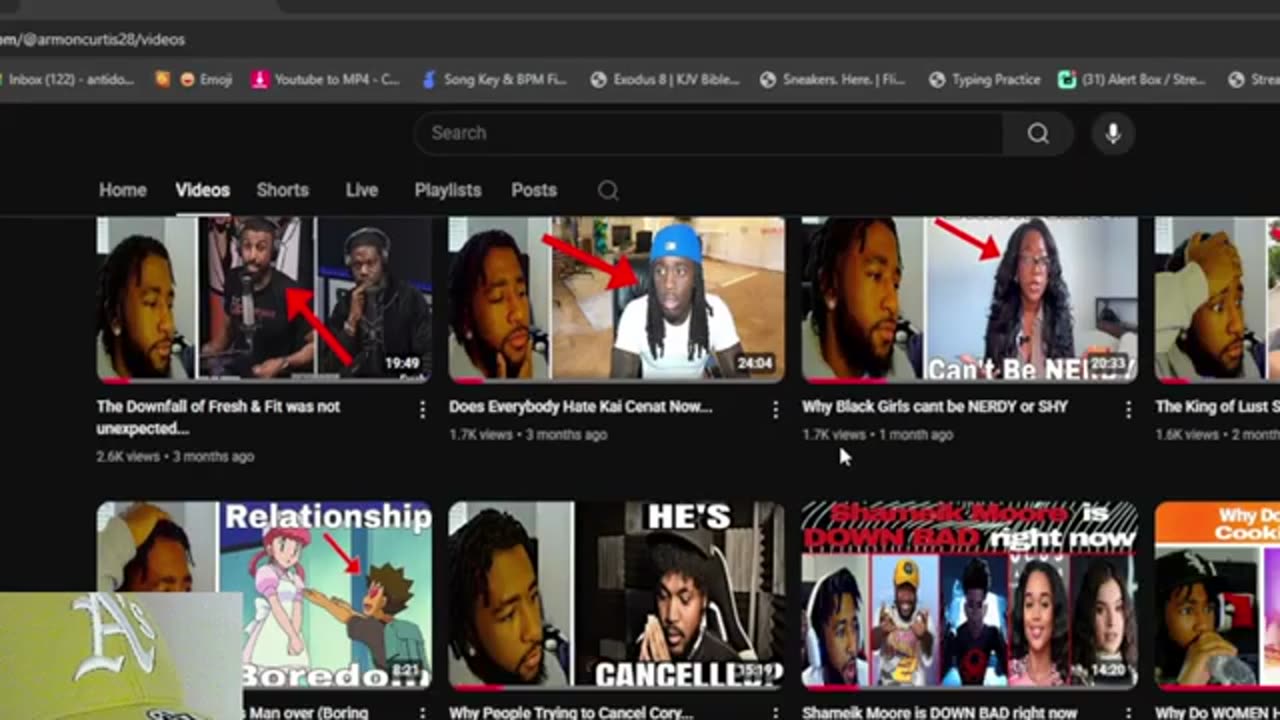Open Alert Box bookmark
1280x720 pixels.
tap(1133, 79)
